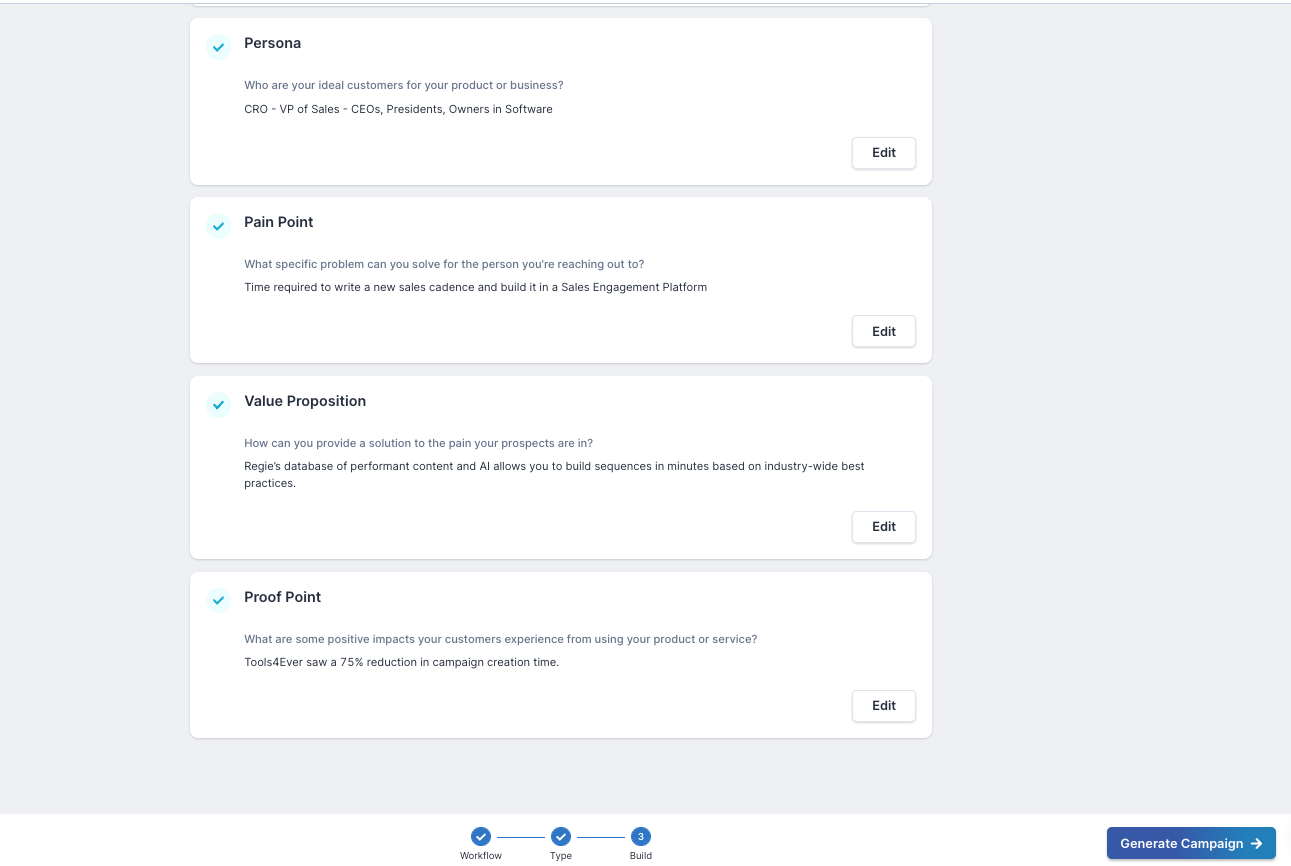Open Edit for Value Proposition
This screenshot has width=1291, height=866.
883,527
